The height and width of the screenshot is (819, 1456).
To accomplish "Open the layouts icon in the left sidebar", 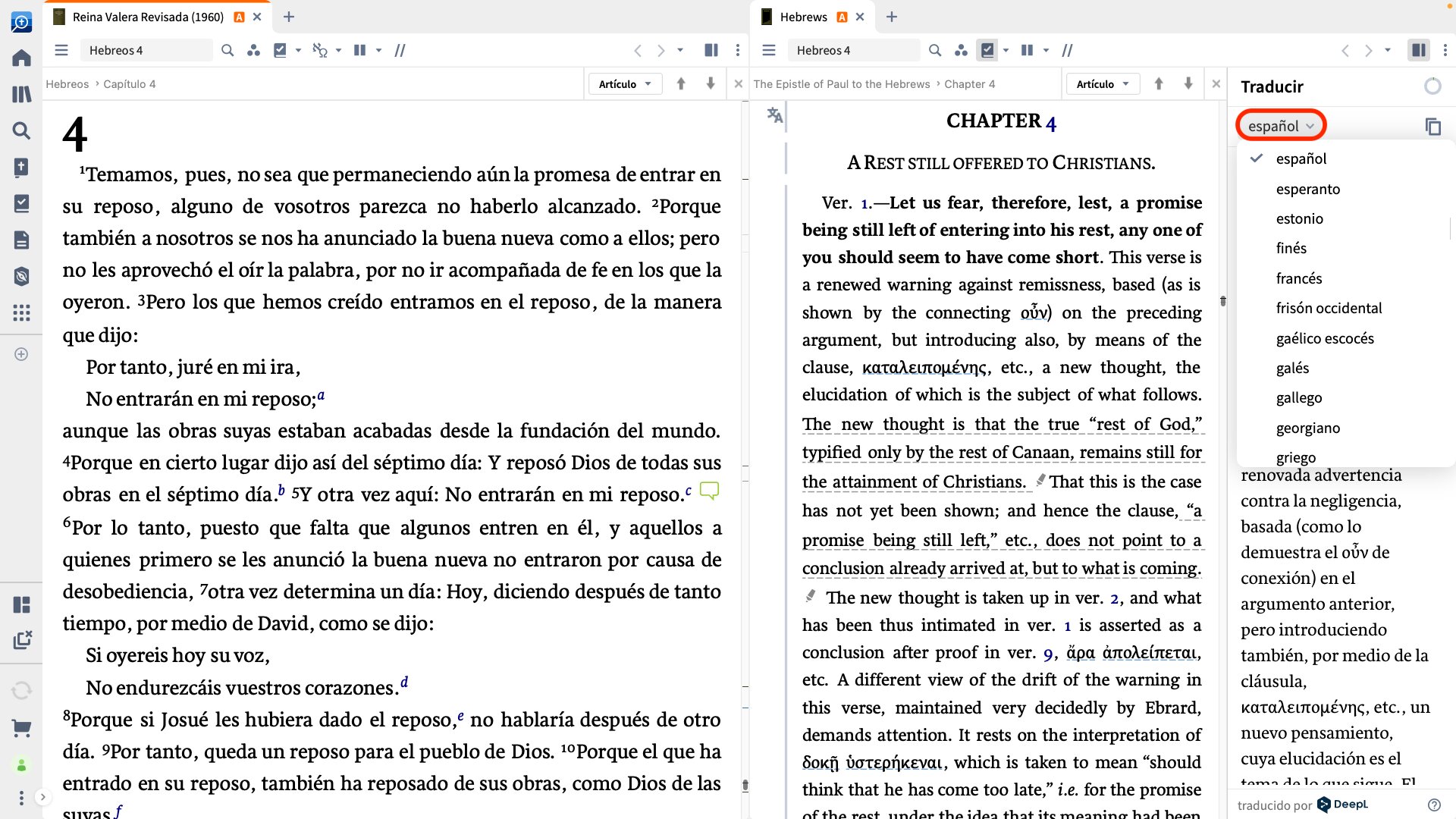I will [x=21, y=604].
